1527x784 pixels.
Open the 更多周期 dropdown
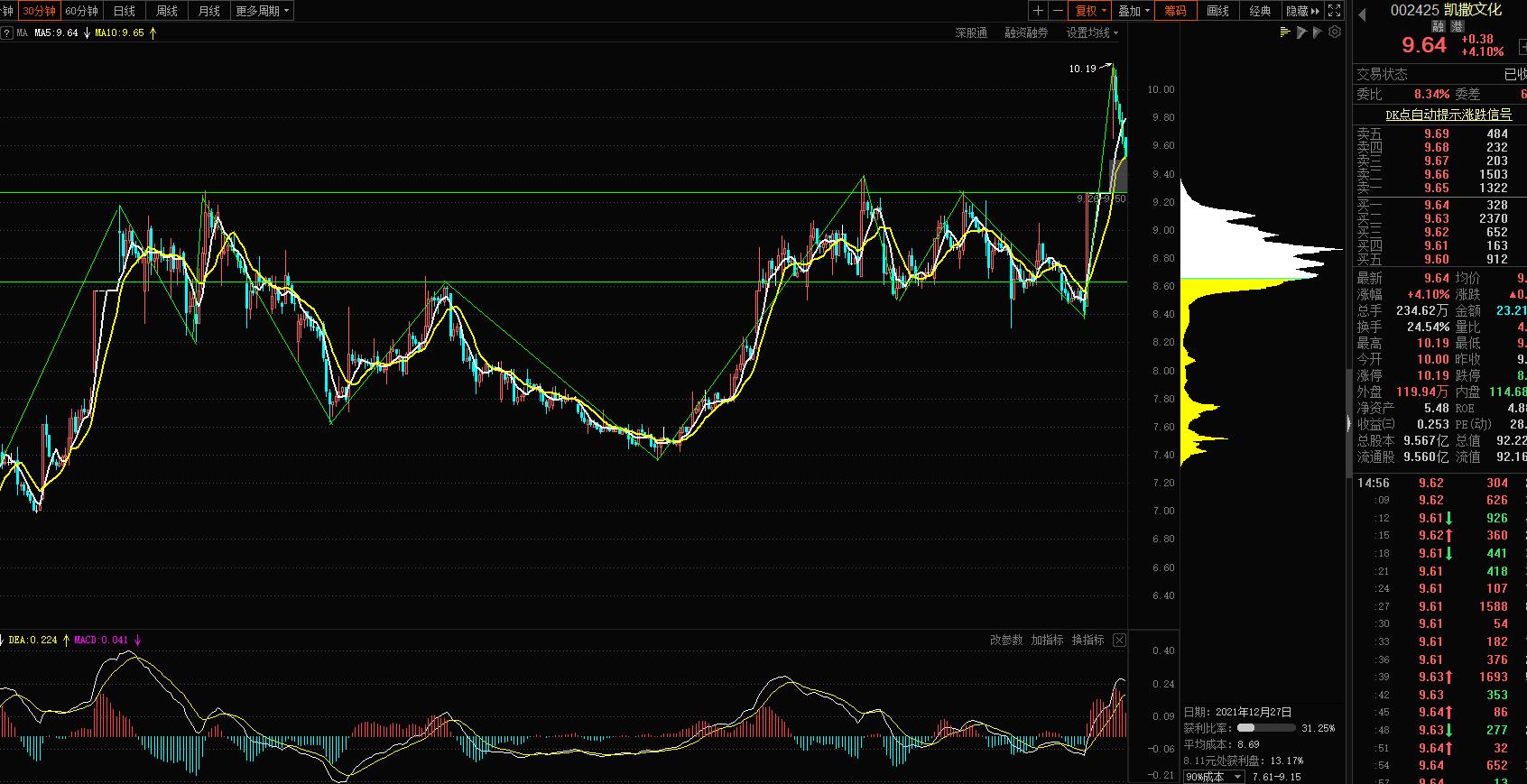pyautogui.click(x=262, y=11)
